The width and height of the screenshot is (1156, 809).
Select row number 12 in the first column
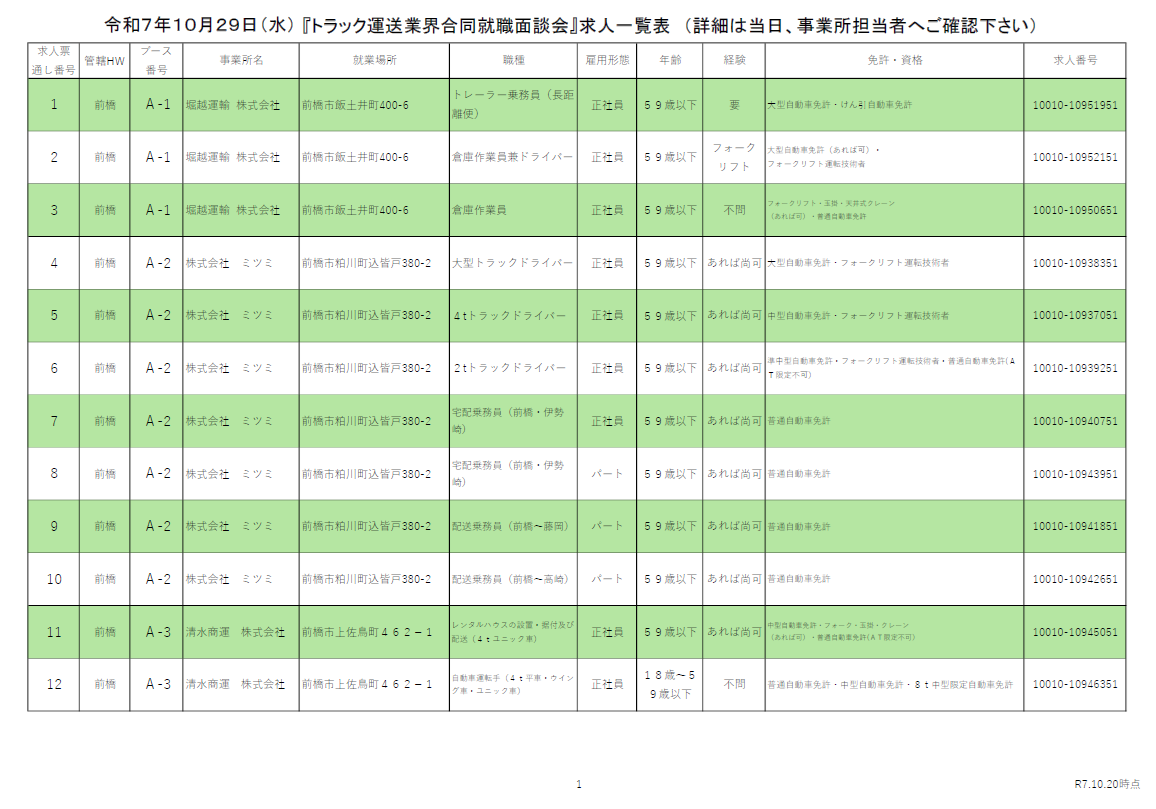[x=54, y=685]
